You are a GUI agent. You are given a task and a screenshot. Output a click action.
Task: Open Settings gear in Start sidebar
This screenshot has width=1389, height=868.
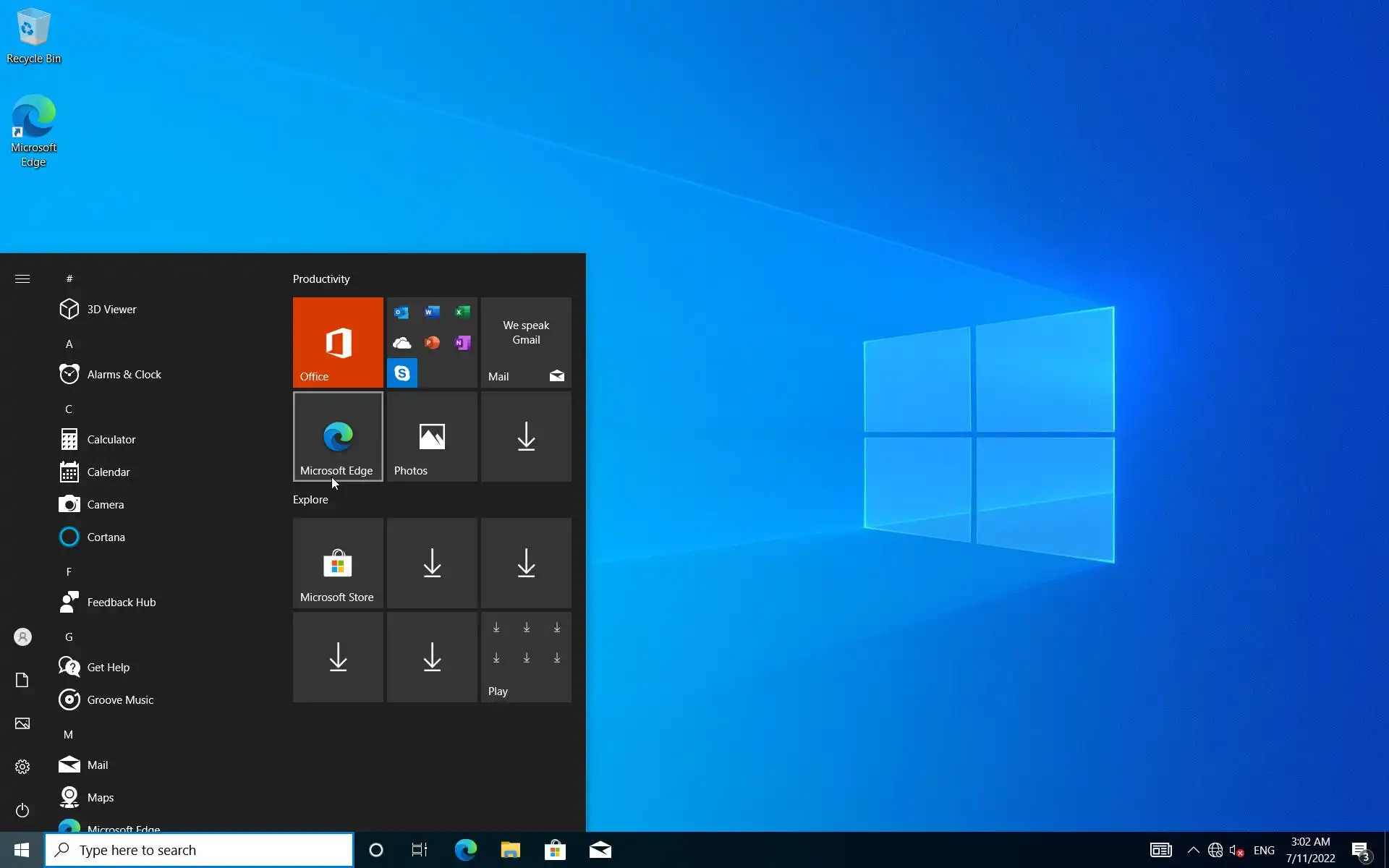[22, 767]
